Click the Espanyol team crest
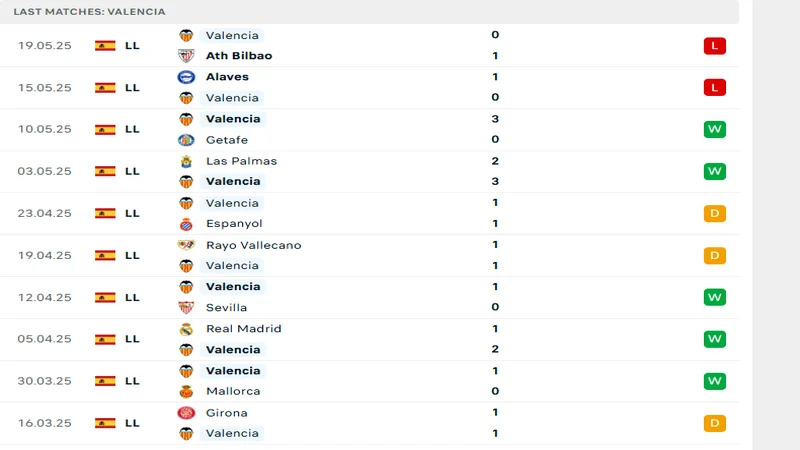The height and width of the screenshot is (450, 800). click(x=186, y=224)
